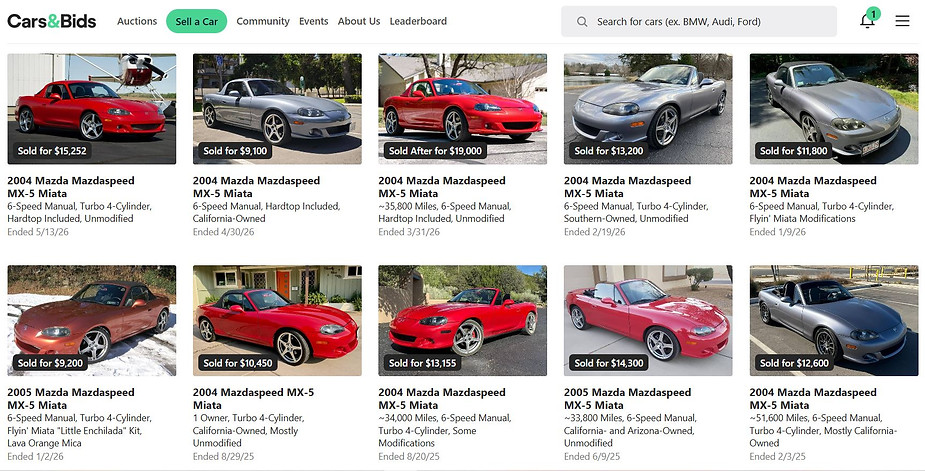Click the 'Ended 6/9/25' date text
925x471 pixels.
tap(592, 456)
